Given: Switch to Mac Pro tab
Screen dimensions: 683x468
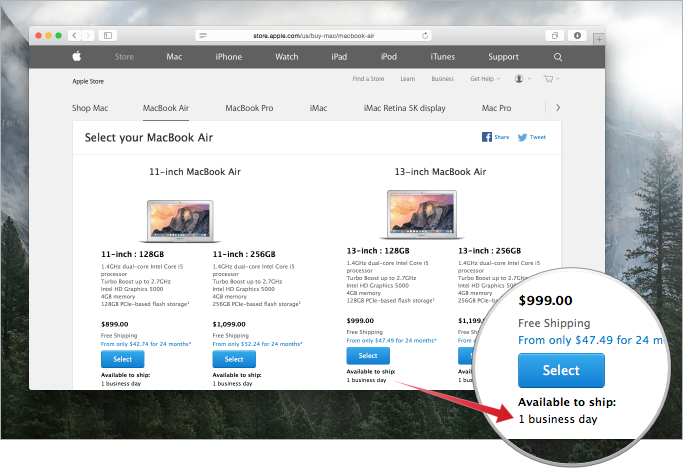Looking at the screenshot, I should click(497, 108).
